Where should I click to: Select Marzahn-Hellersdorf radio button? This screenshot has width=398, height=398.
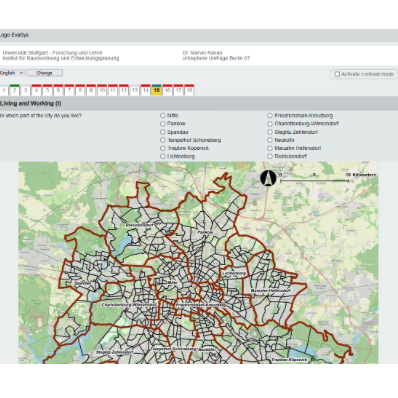(x=270, y=148)
